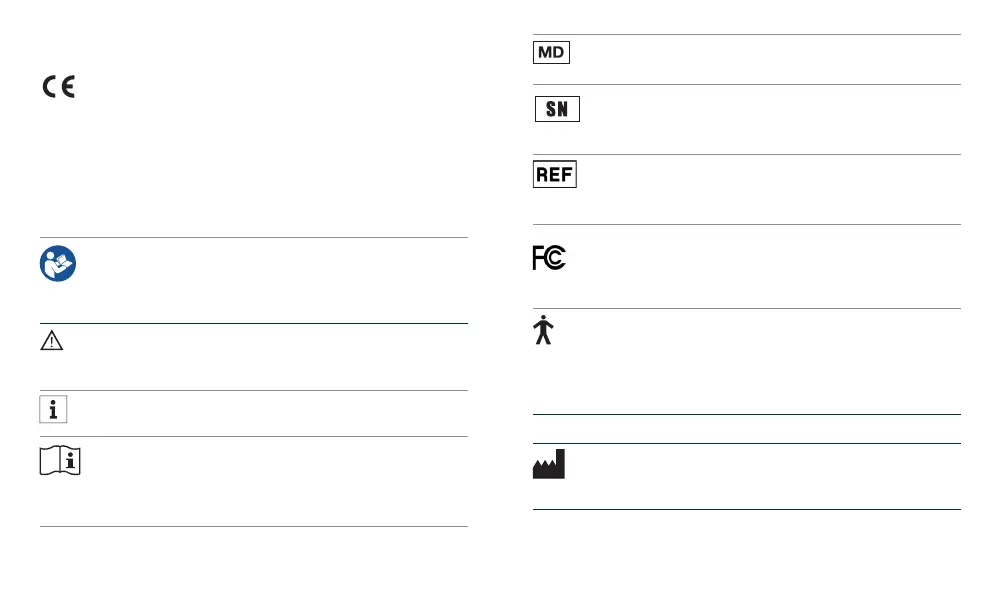Select the standing person symbol
The height and width of the screenshot is (607, 986).
[x=543, y=330]
